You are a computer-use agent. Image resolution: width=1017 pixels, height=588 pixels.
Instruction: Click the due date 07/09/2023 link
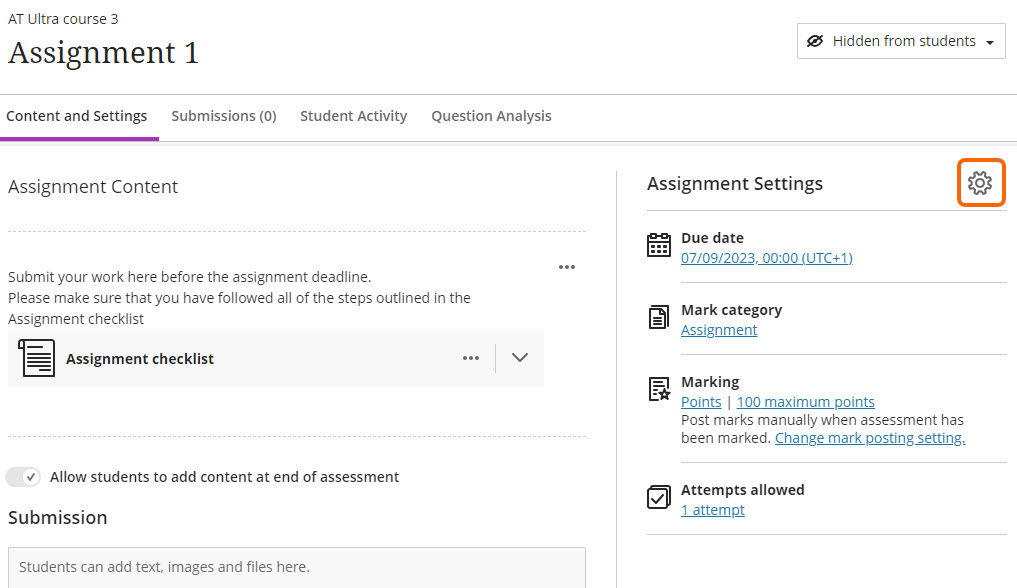(x=766, y=258)
